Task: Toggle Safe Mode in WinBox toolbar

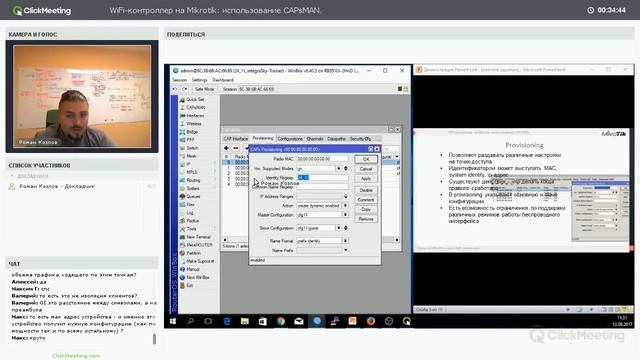Action: click(204, 89)
